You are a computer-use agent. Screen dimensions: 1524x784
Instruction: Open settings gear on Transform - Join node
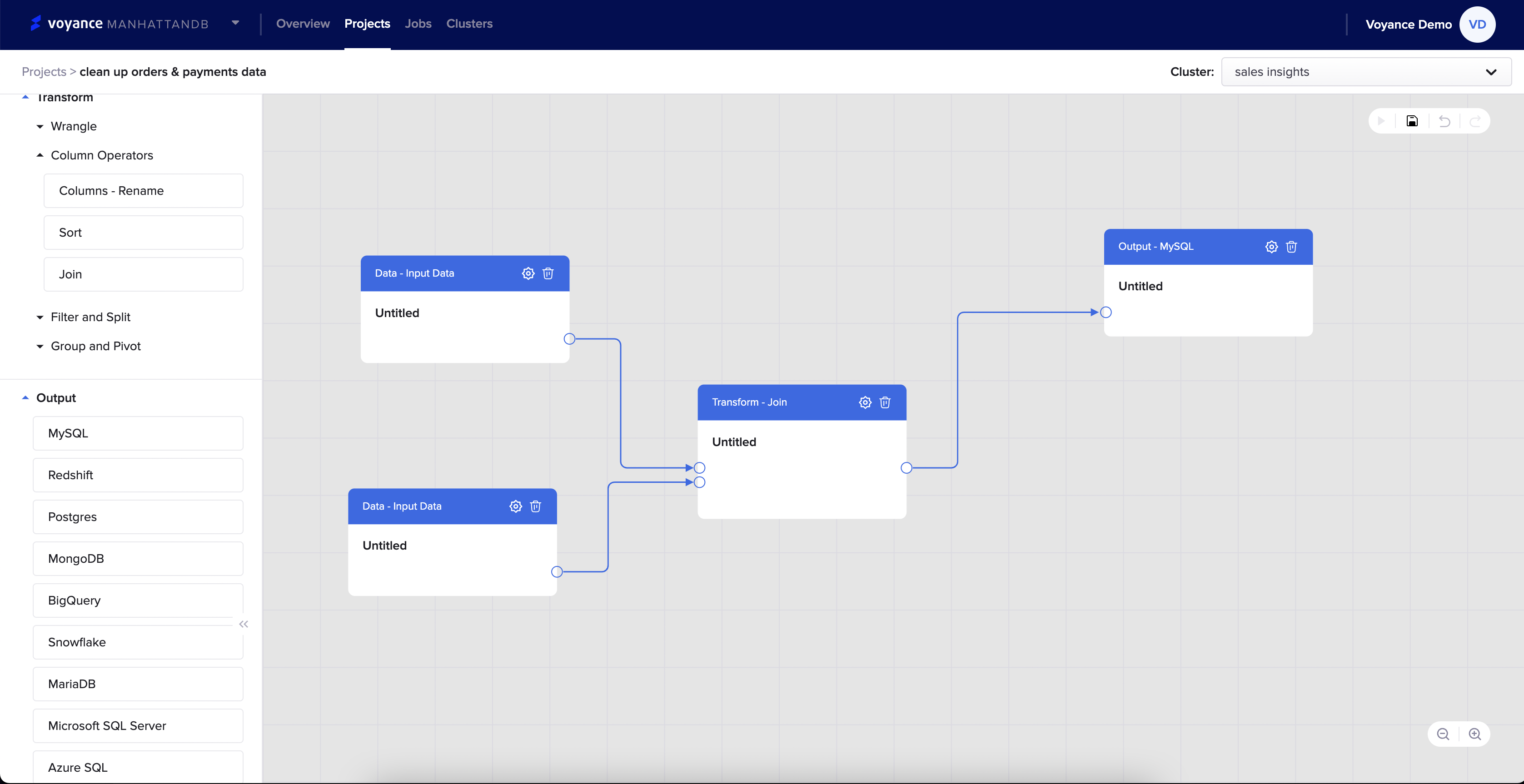coord(865,402)
